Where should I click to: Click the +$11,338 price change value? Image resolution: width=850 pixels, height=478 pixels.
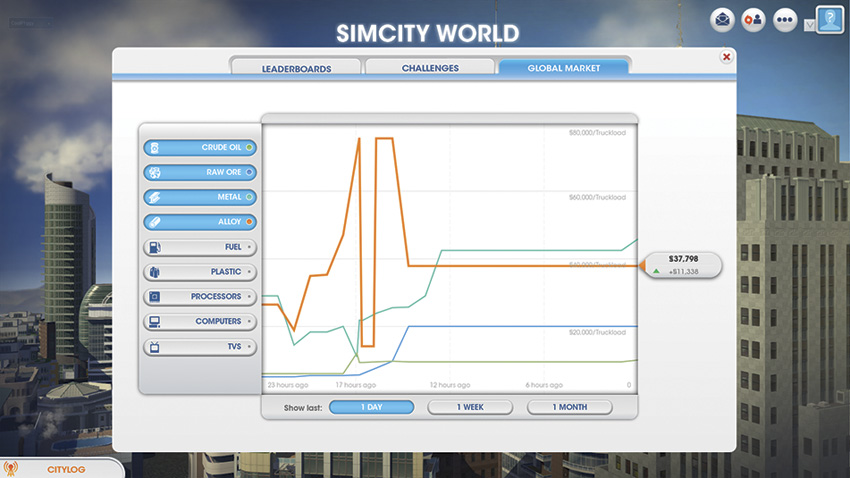684,272
